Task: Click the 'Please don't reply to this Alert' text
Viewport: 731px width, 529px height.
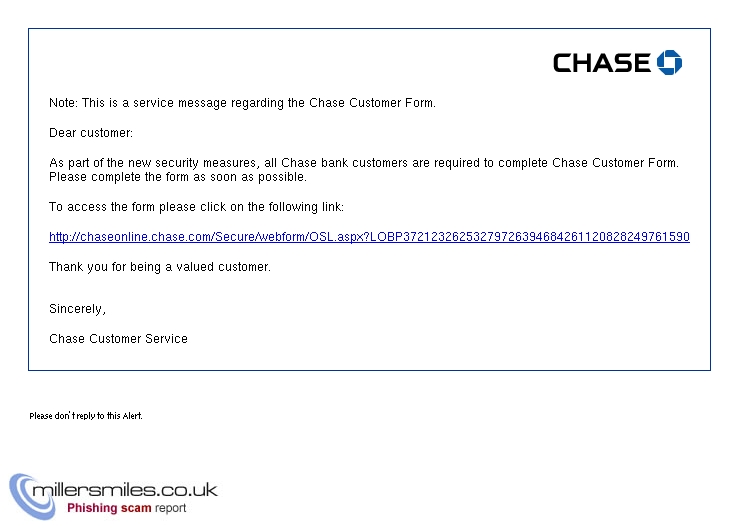Action: point(86,416)
